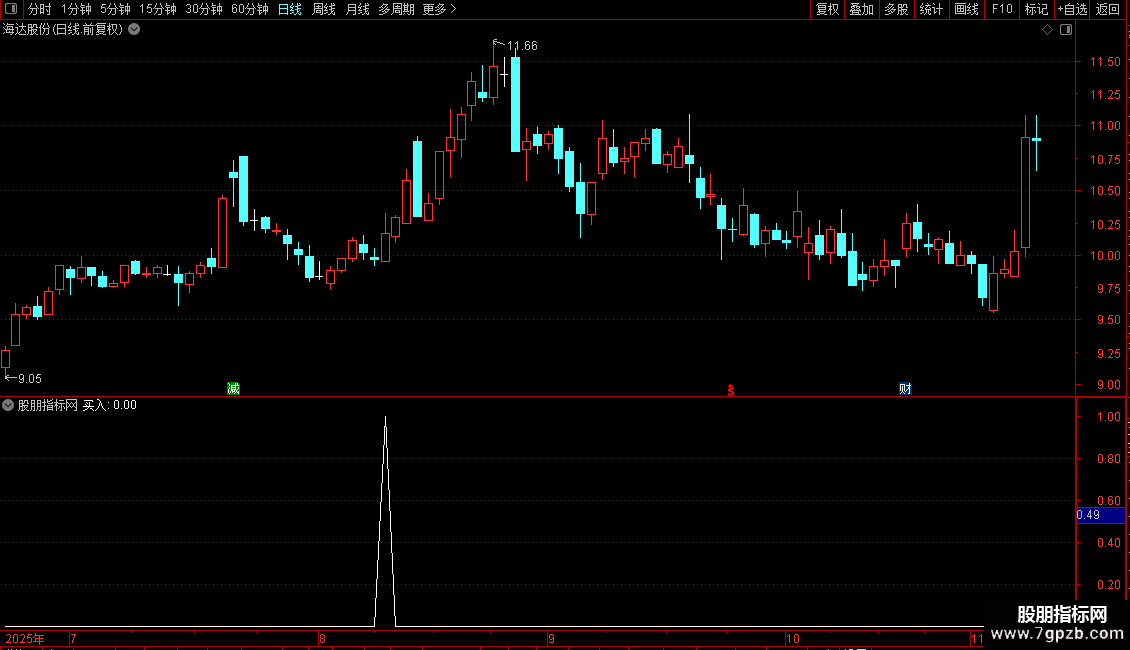The width and height of the screenshot is (1130, 650).
Task: Open the 统计 statistics tool
Action: [x=930, y=9]
